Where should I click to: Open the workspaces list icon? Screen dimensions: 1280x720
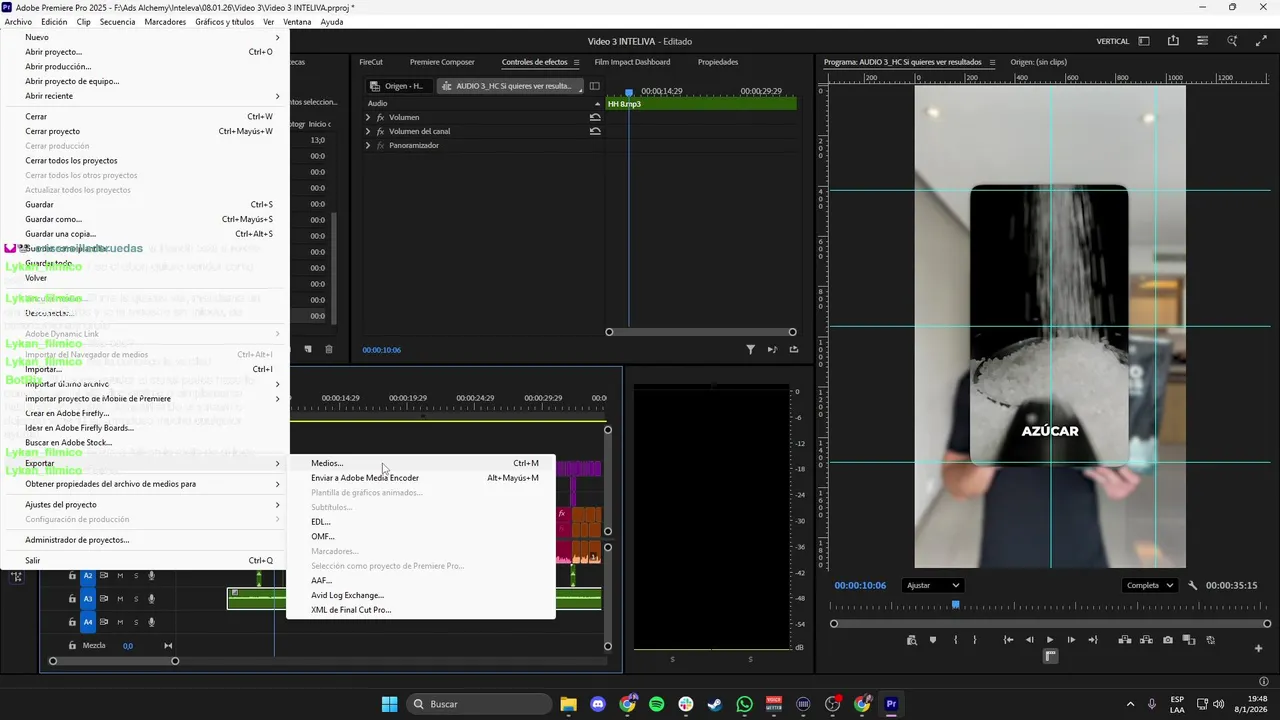tap(1203, 41)
